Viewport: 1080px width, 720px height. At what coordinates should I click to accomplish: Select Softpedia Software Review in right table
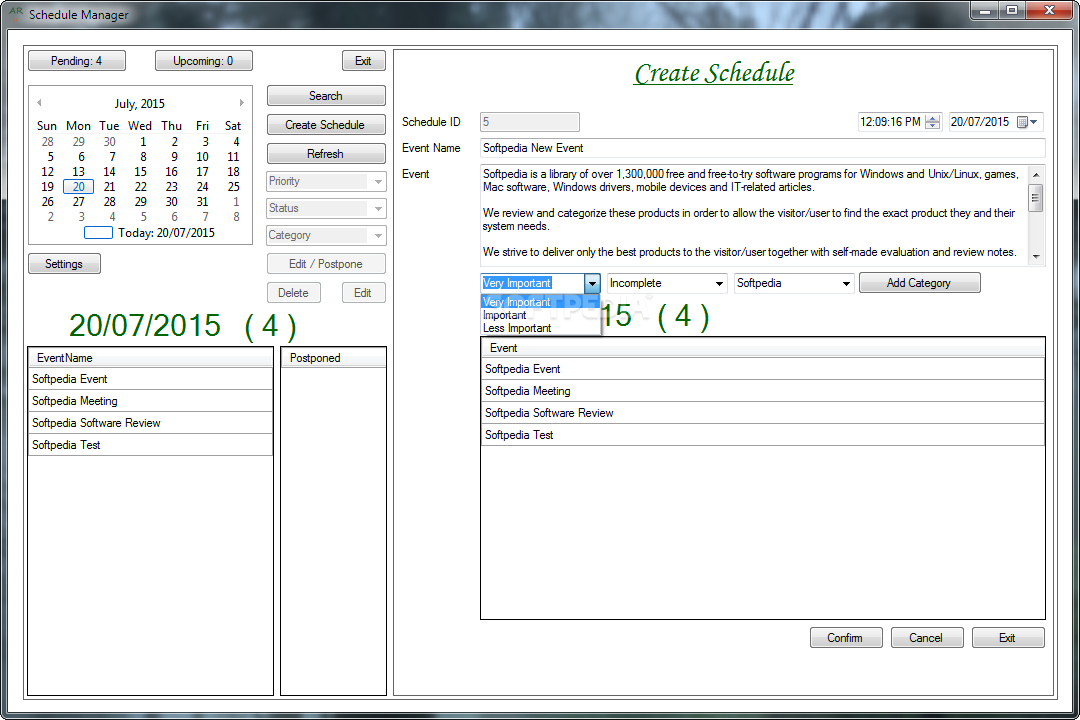coord(763,413)
